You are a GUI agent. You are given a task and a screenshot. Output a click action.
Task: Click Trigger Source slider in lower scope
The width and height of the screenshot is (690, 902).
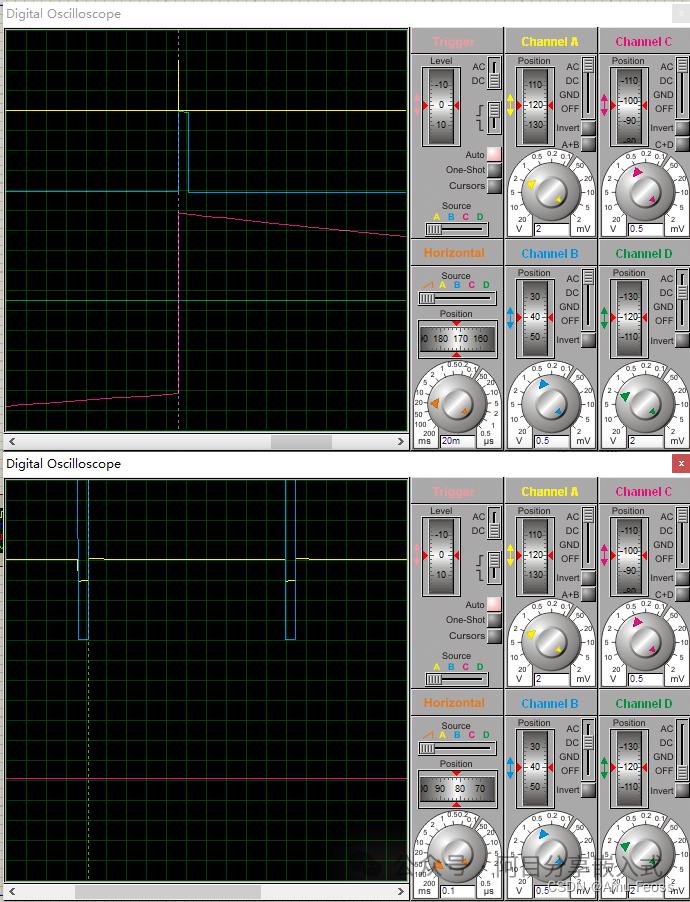pos(457,679)
